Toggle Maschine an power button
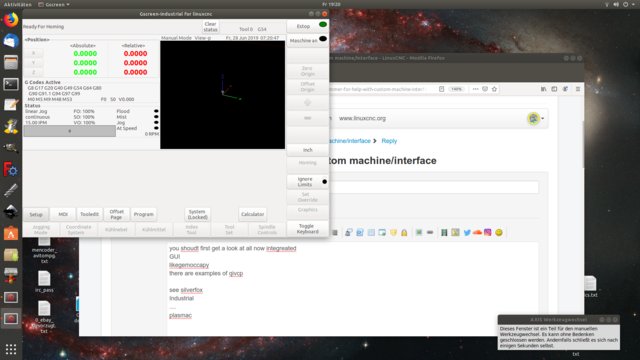Image resolution: width=640 pixels, height=360 pixels. [307, 40]
